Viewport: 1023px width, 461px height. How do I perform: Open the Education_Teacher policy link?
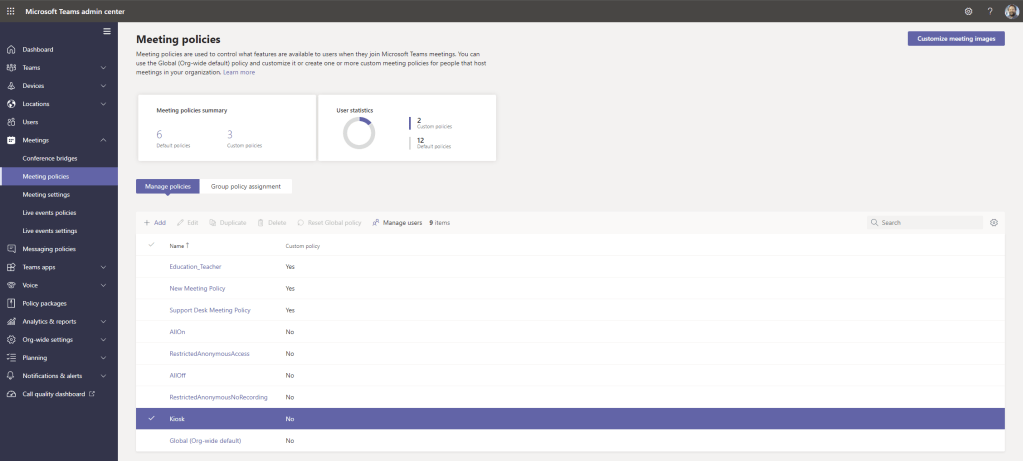[x=195, y=267]
